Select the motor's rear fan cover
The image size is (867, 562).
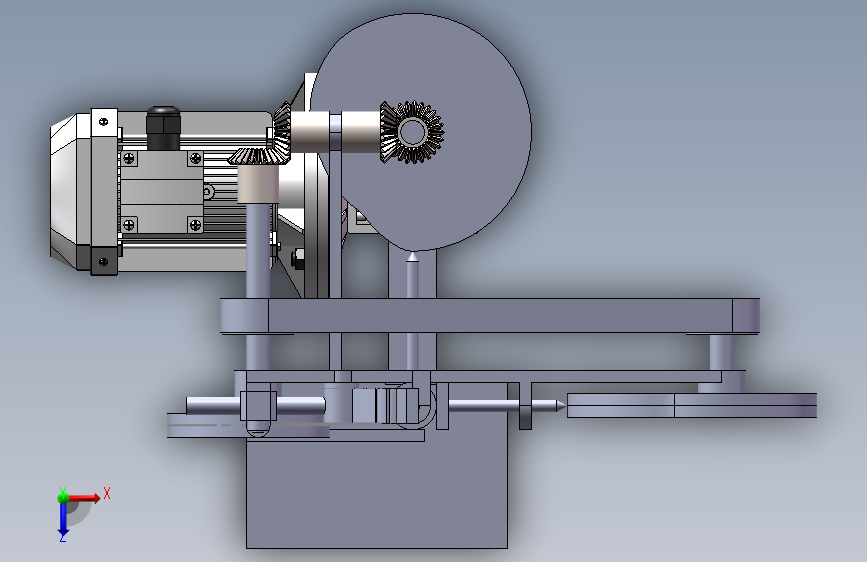coord(71,191)
